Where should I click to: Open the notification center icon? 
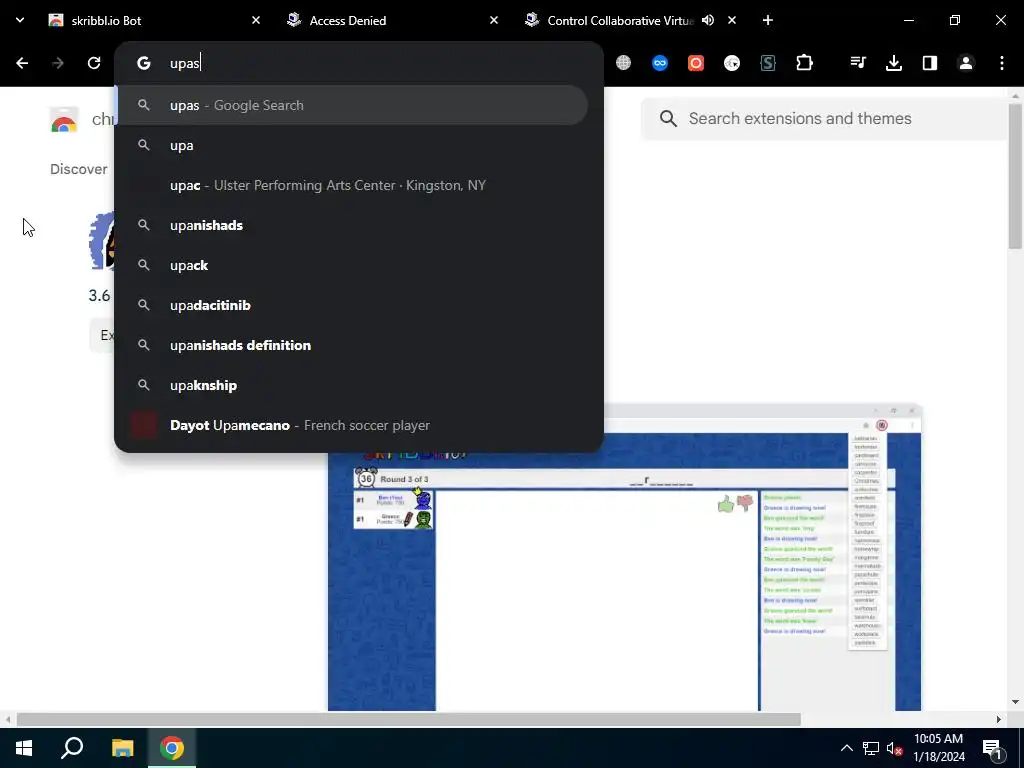click(x=991, y=748)
